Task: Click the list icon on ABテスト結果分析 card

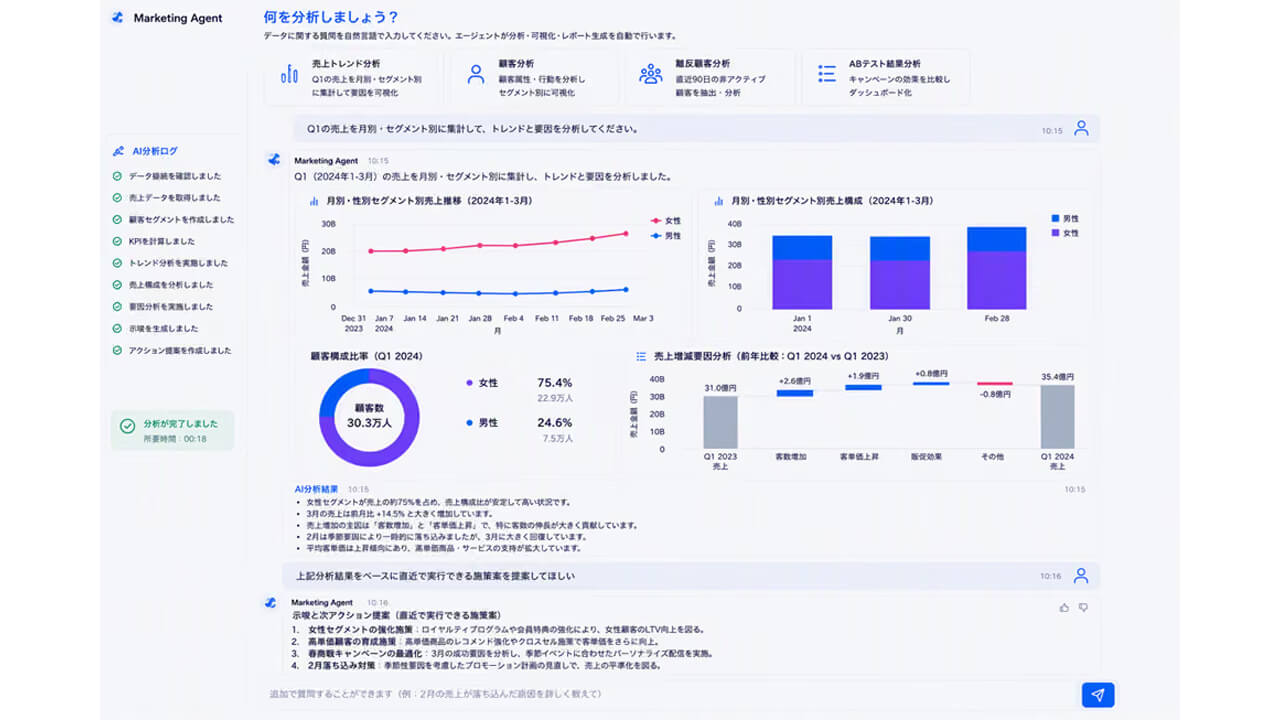Action: [827, 73]
